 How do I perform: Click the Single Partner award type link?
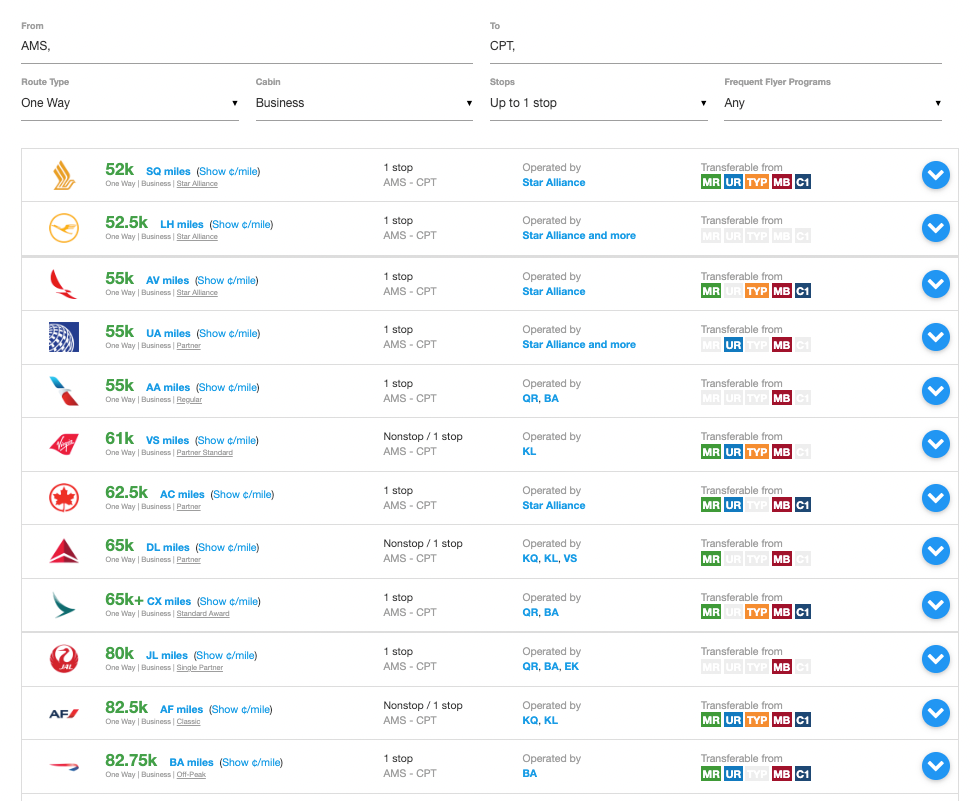(200, 667)
